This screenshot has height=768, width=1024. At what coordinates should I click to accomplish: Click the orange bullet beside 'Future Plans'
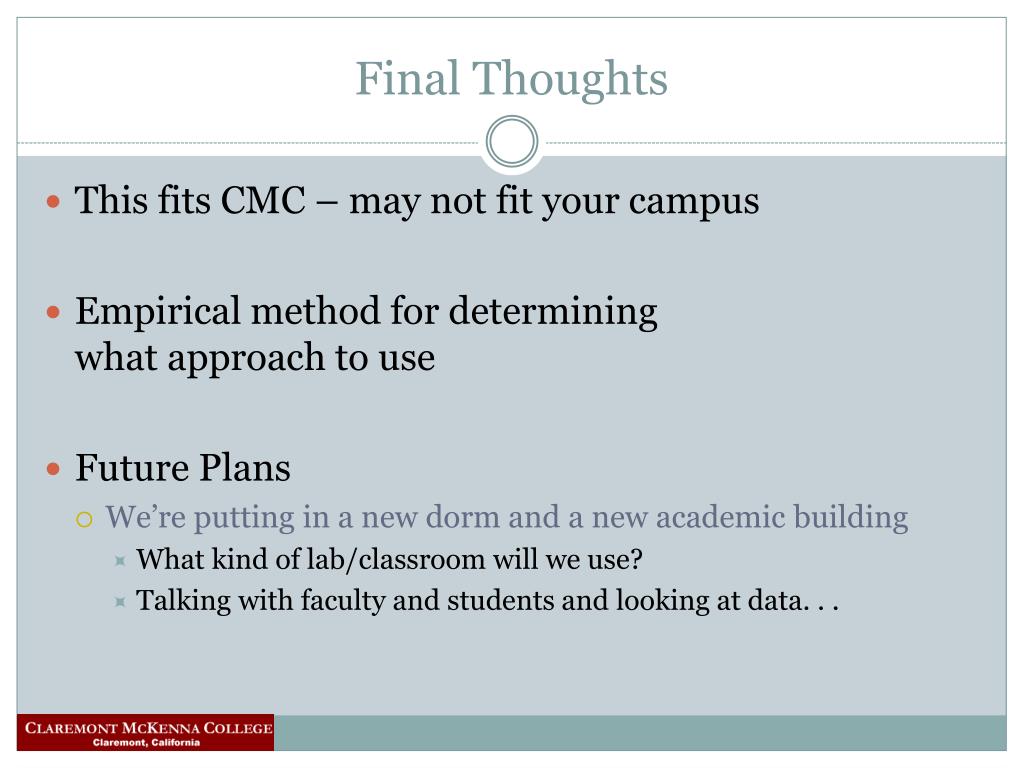[x=54, y=469]
